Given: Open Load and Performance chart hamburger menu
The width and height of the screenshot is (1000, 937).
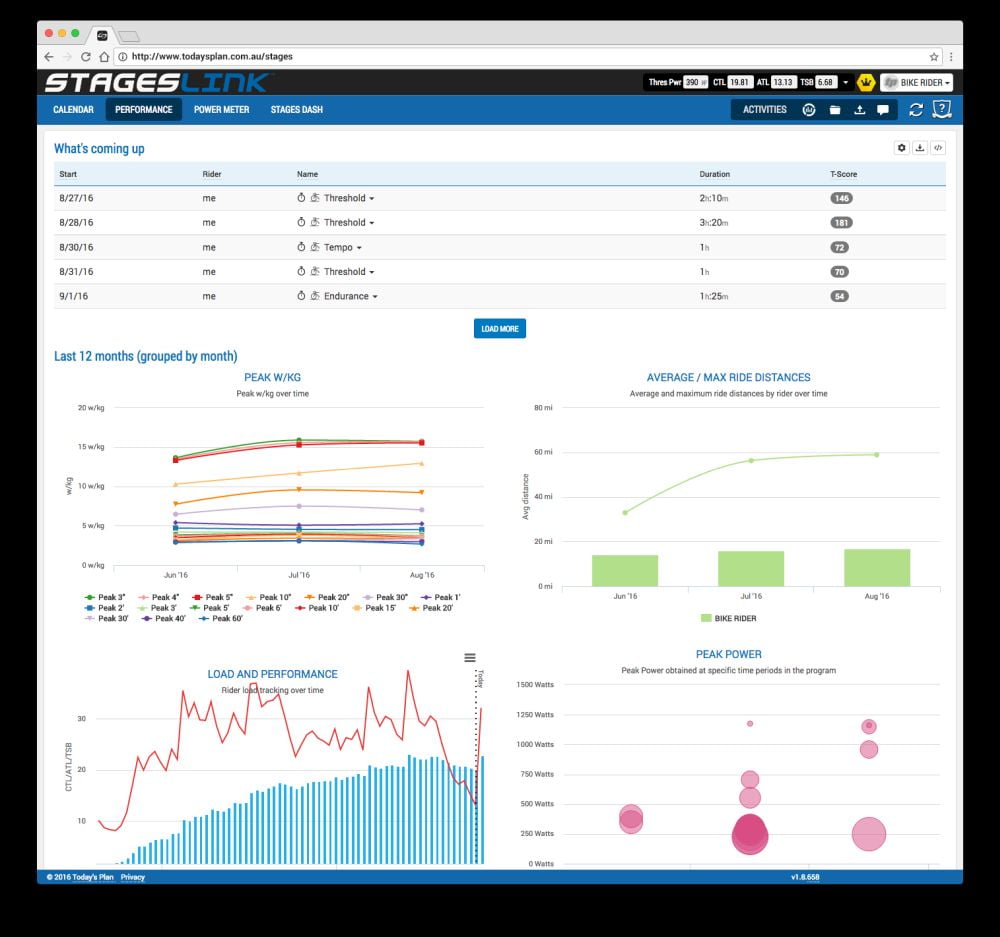Looking at the screenshot, I should [x=470, y=657].
